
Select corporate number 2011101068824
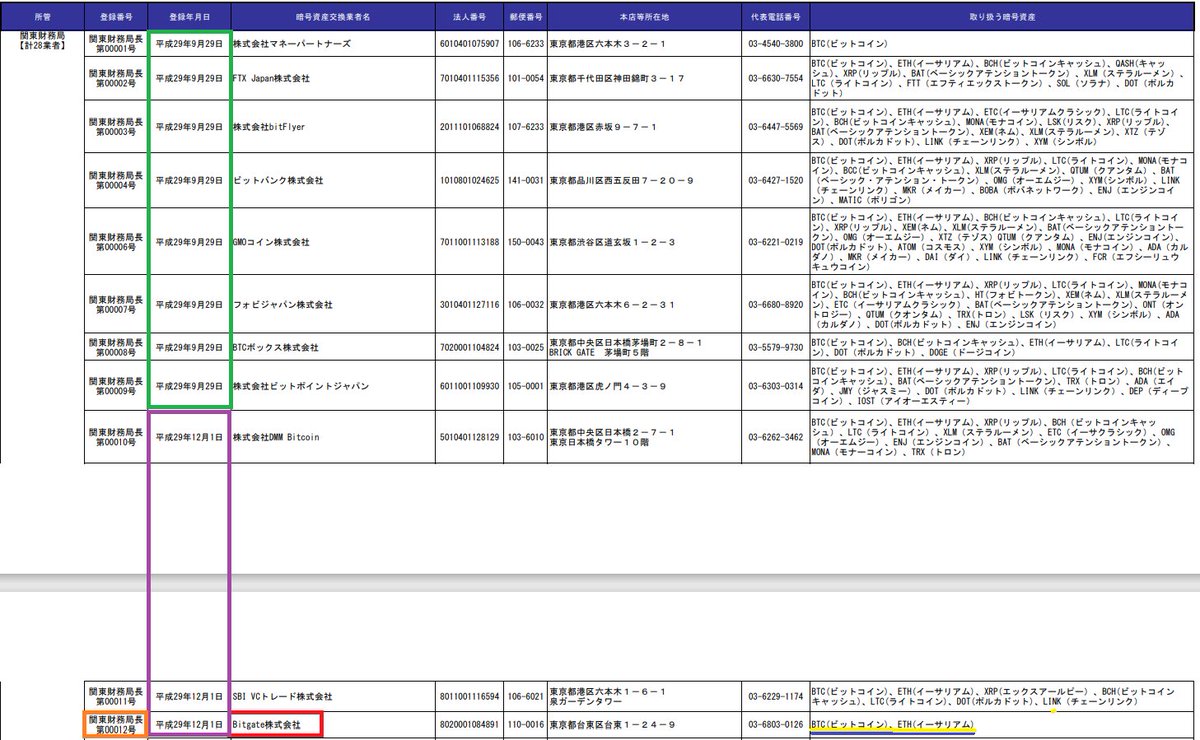468,127
